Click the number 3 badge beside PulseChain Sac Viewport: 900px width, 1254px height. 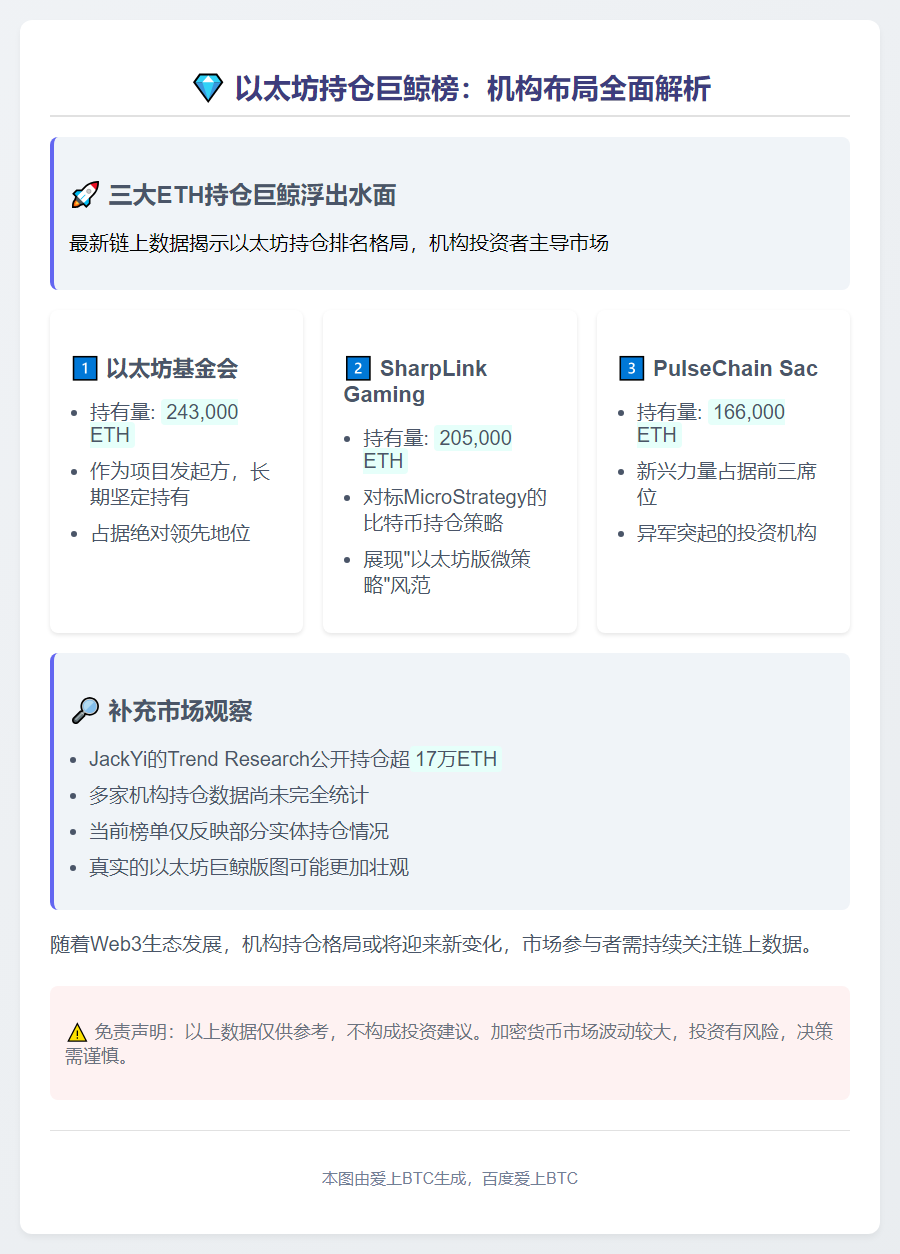[x=631, y=369]
